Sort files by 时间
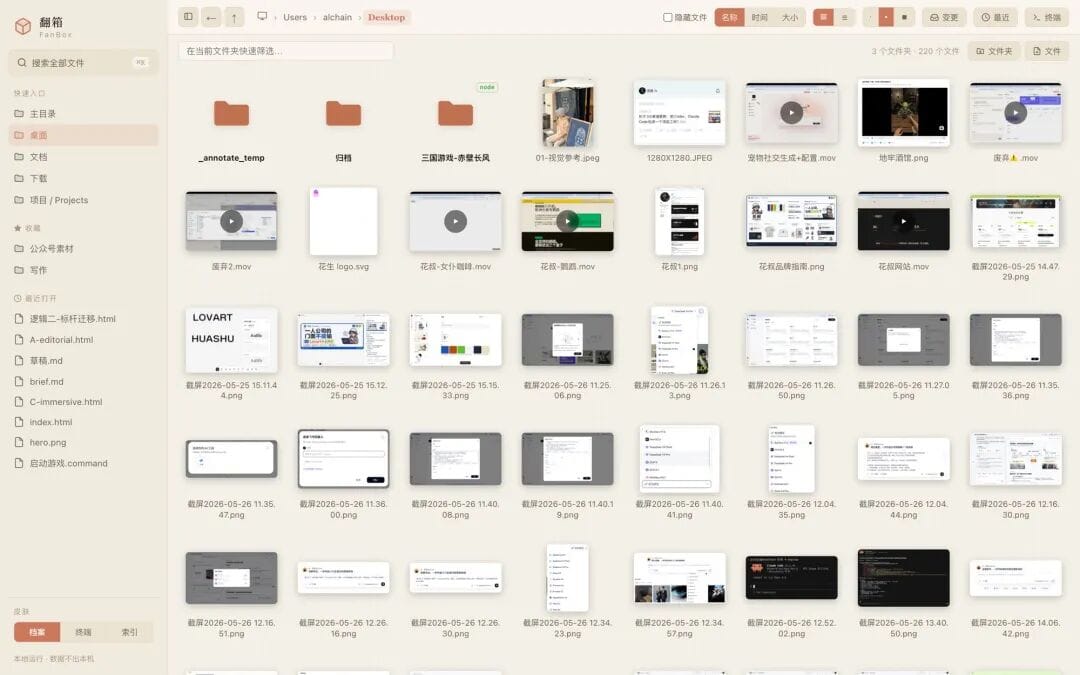 point(759,17)
